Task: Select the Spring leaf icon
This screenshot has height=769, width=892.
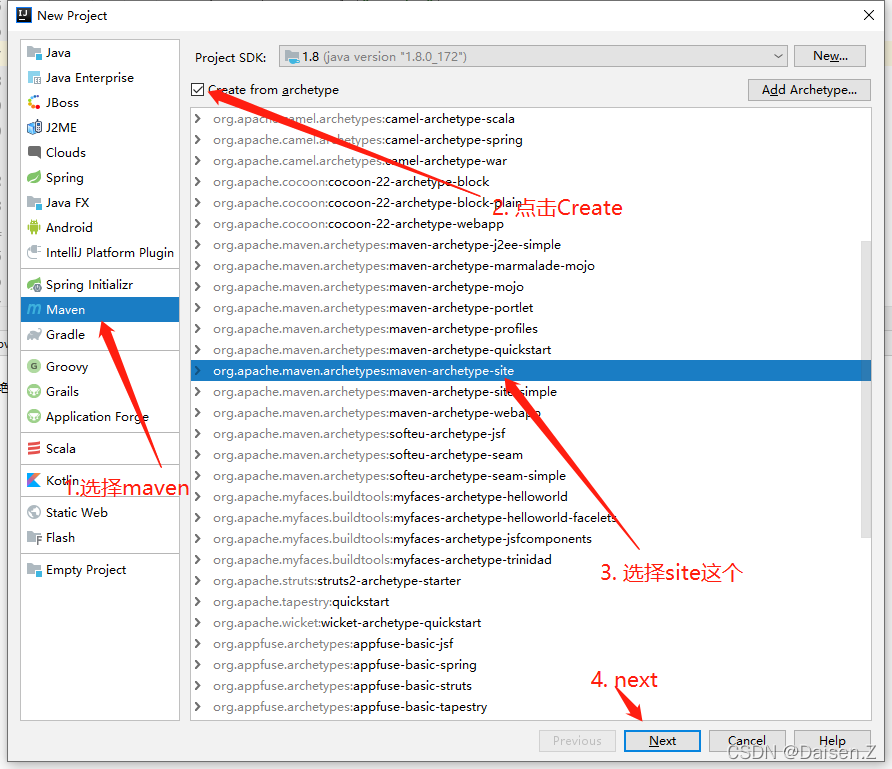Action: pos(34,177)
